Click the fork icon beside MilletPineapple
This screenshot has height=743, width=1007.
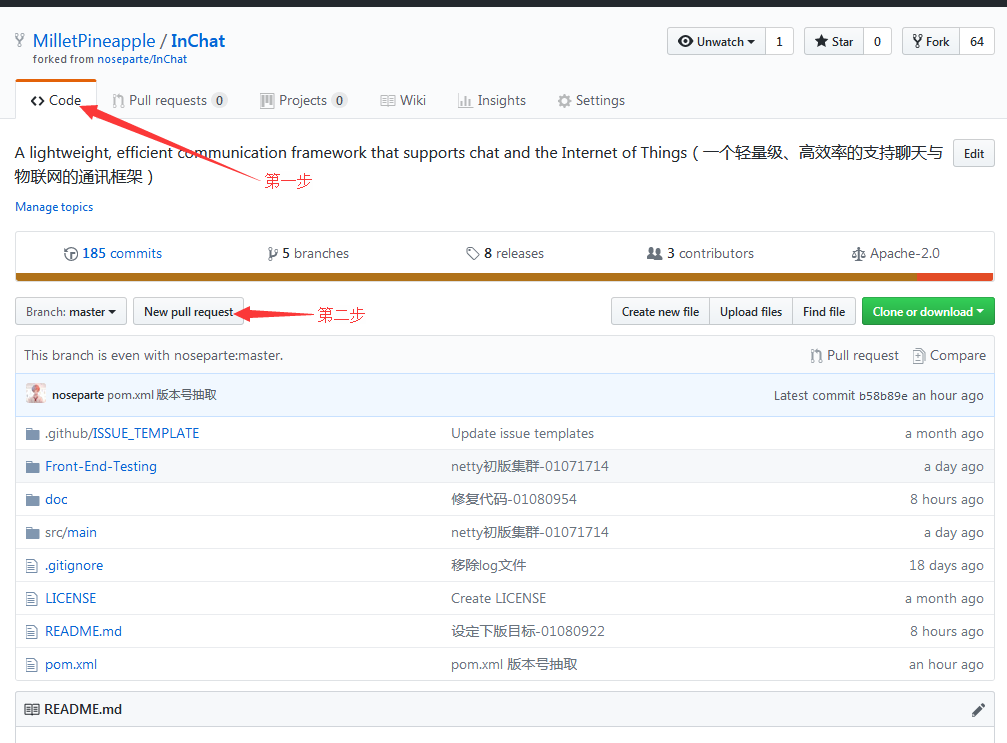coord(20,40)
